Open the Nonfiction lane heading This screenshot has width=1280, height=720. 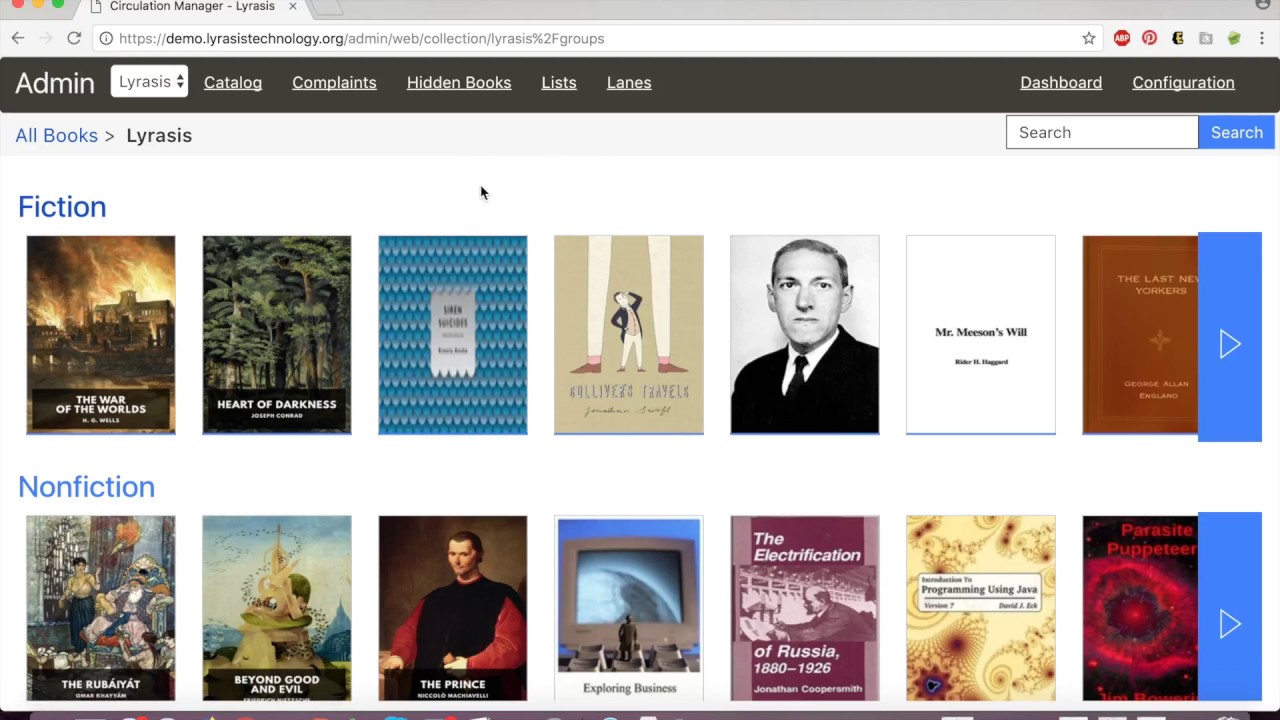point(86,486)
